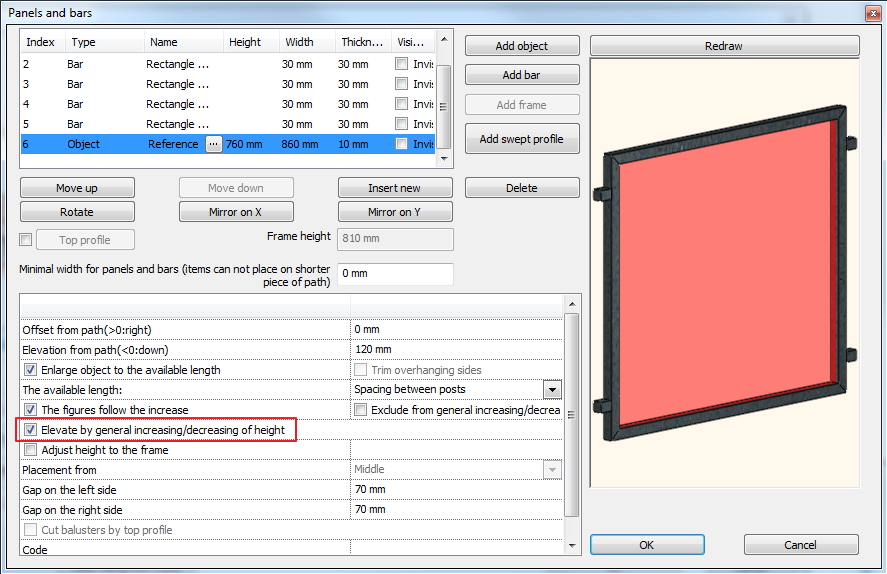
Task: Click the Visibility column header
Action: point(411,42)
